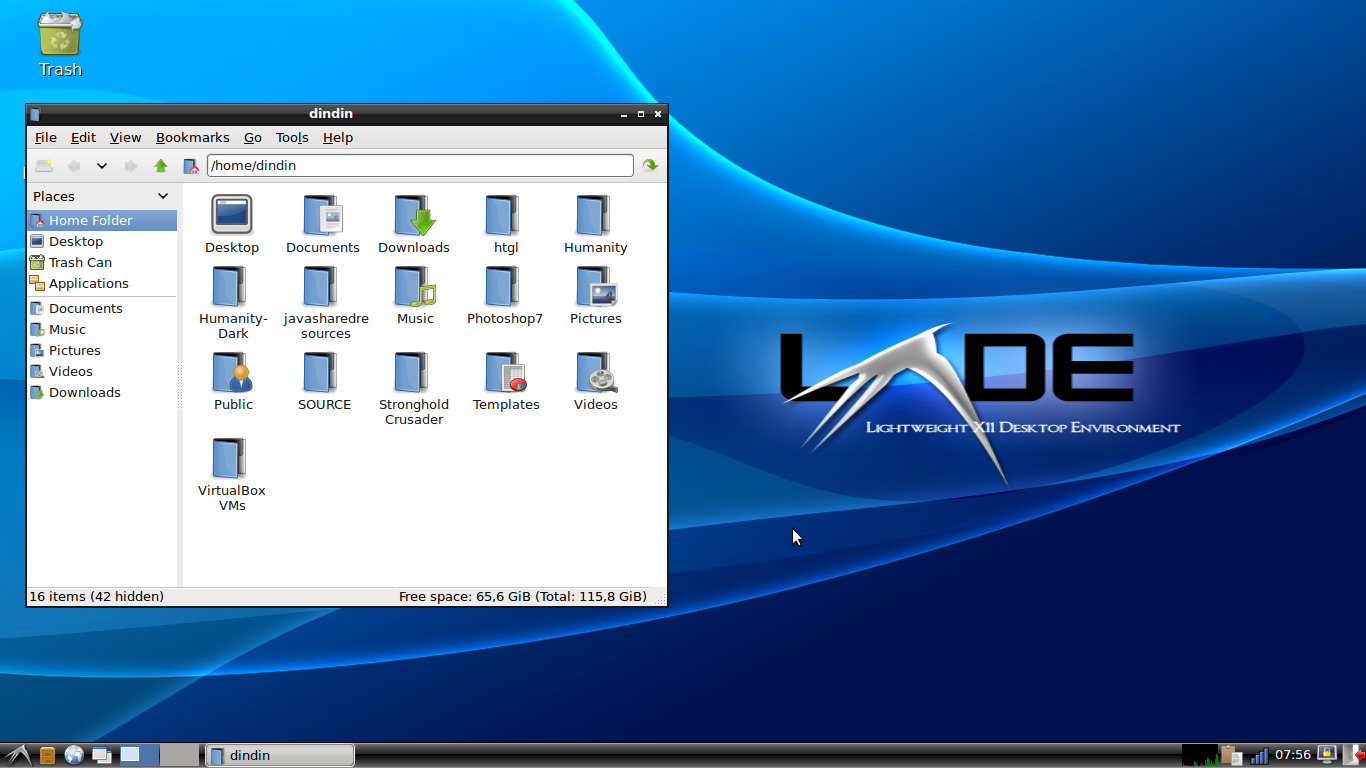
Task: Select the Desktop folder icon in file view
Action: tap(232, 224)
